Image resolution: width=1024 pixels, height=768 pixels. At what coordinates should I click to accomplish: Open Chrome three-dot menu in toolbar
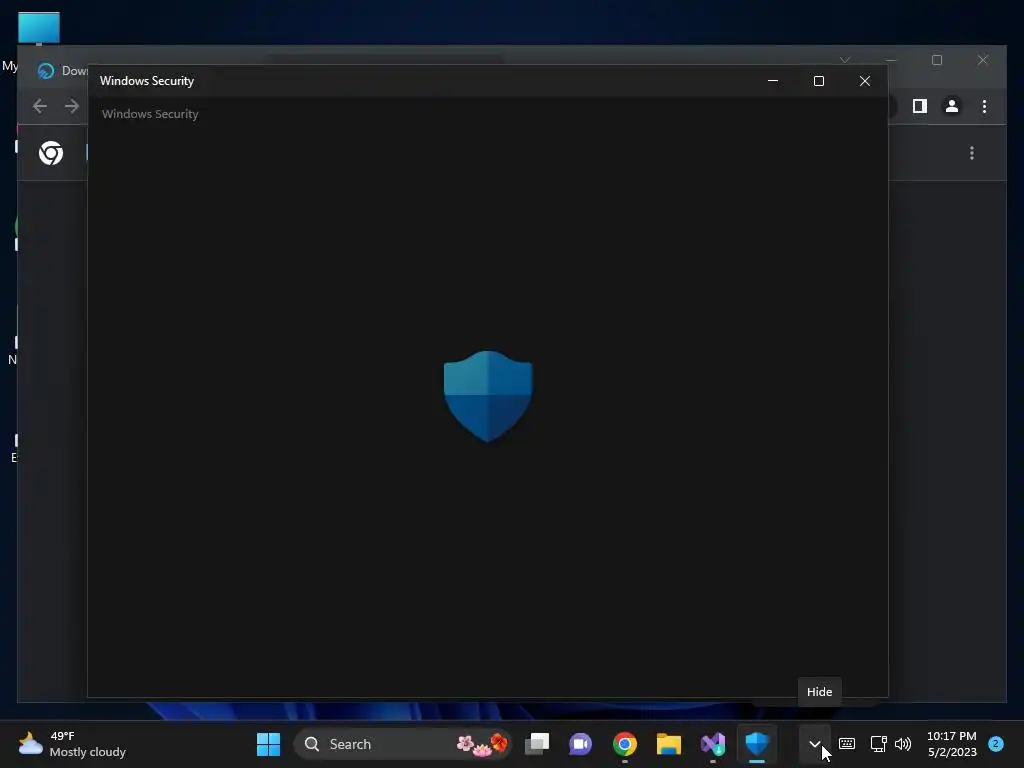984,106
